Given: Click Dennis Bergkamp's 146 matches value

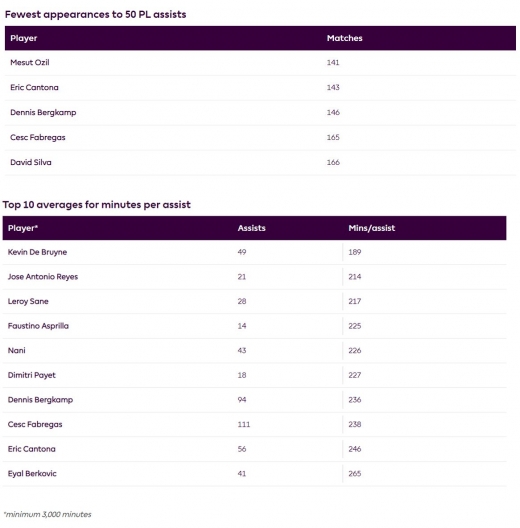Looking at the screenshot, I should coord(333,112).
